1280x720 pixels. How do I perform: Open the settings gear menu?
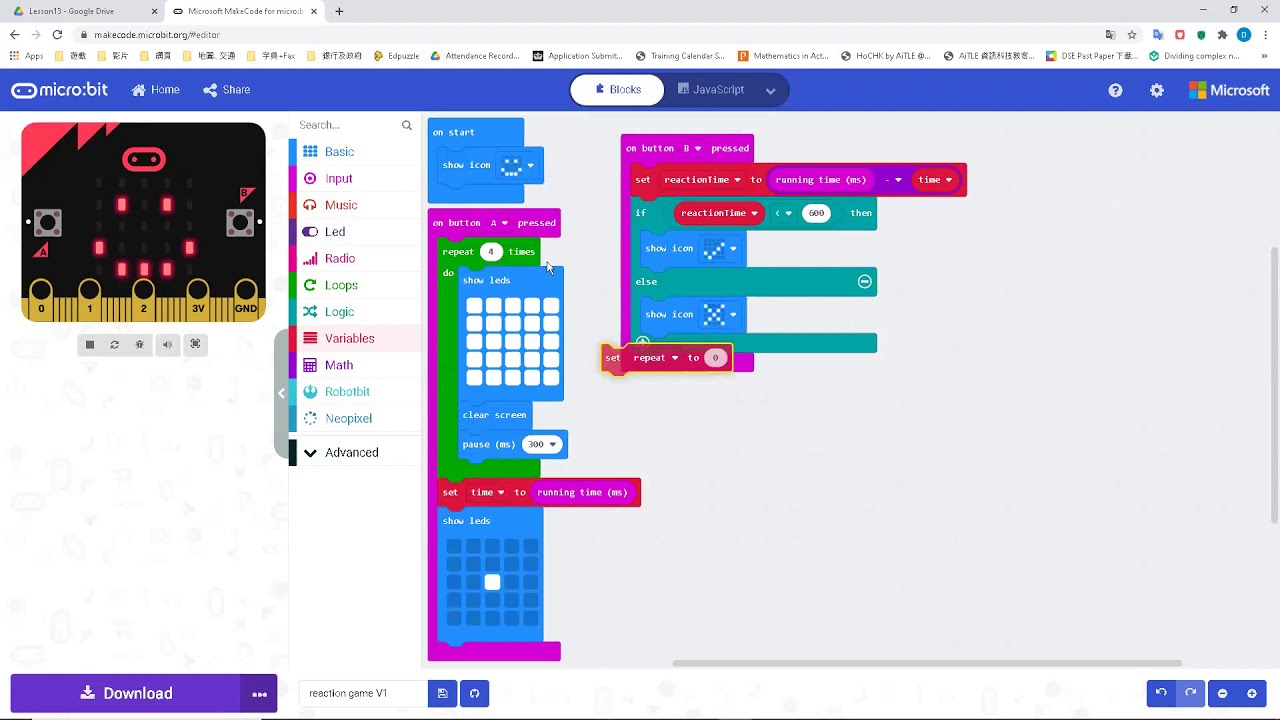click(x=1157, y=90)
